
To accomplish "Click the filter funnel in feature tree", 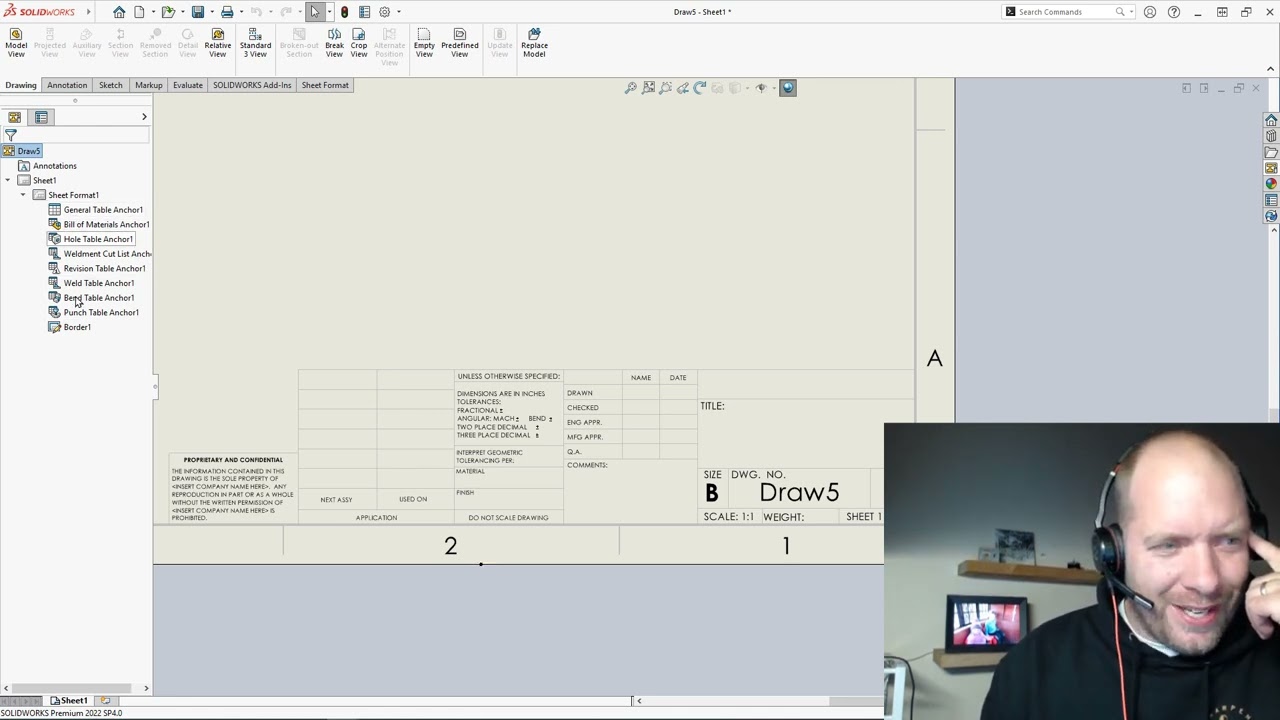I will (x=11, y=135).
